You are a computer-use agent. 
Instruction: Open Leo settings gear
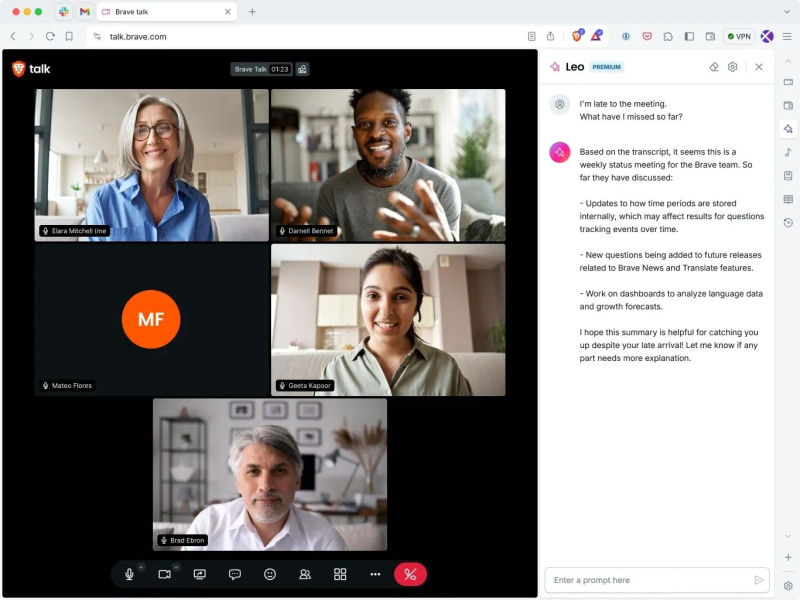click(x=733, y=67)
